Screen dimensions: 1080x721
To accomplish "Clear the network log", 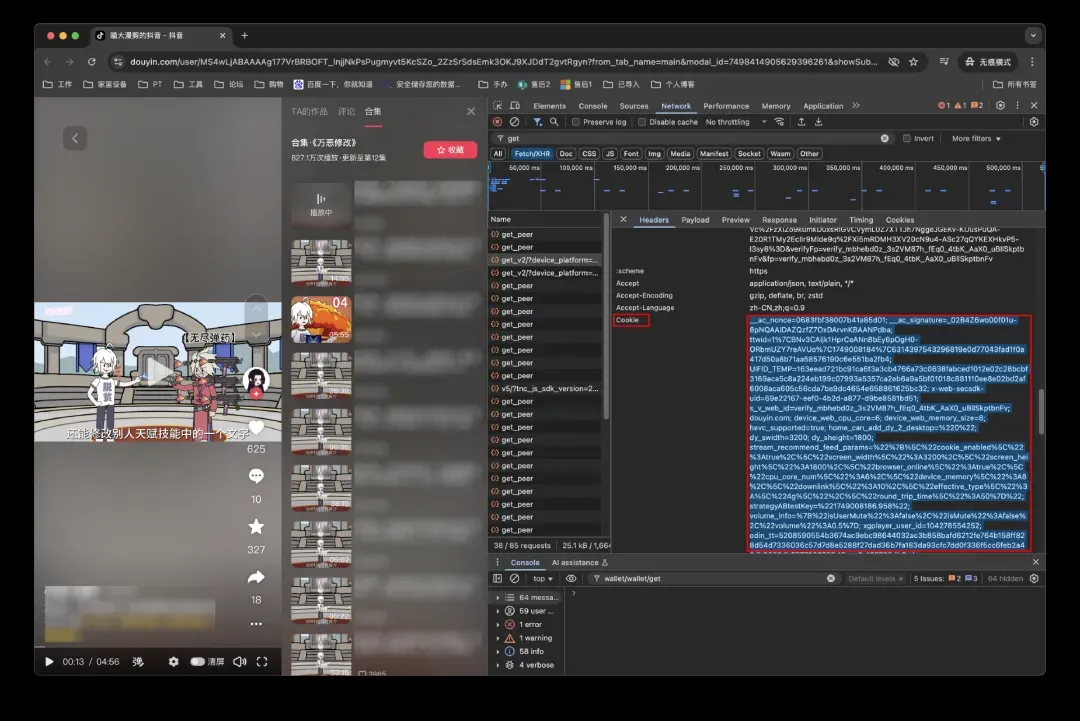I will coord(514,122).
